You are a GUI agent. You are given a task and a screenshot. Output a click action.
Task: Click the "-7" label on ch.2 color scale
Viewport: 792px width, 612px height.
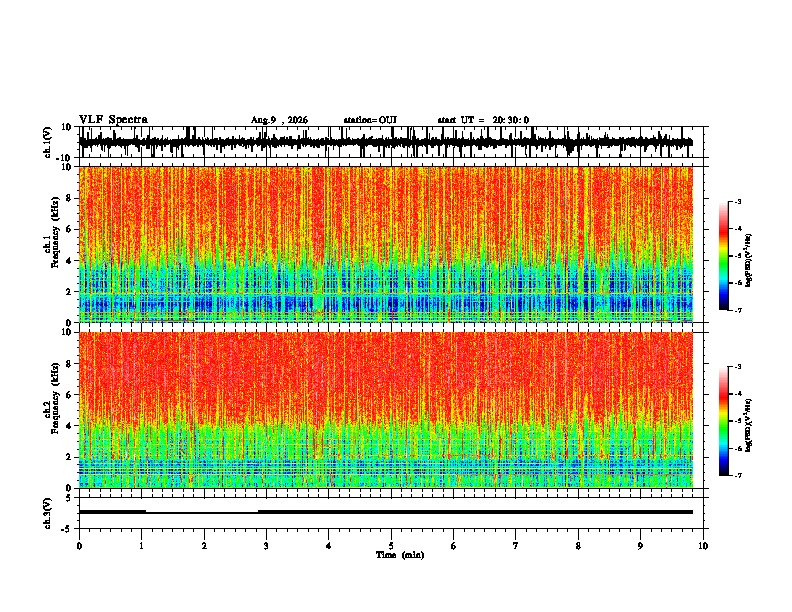(737, 475)
